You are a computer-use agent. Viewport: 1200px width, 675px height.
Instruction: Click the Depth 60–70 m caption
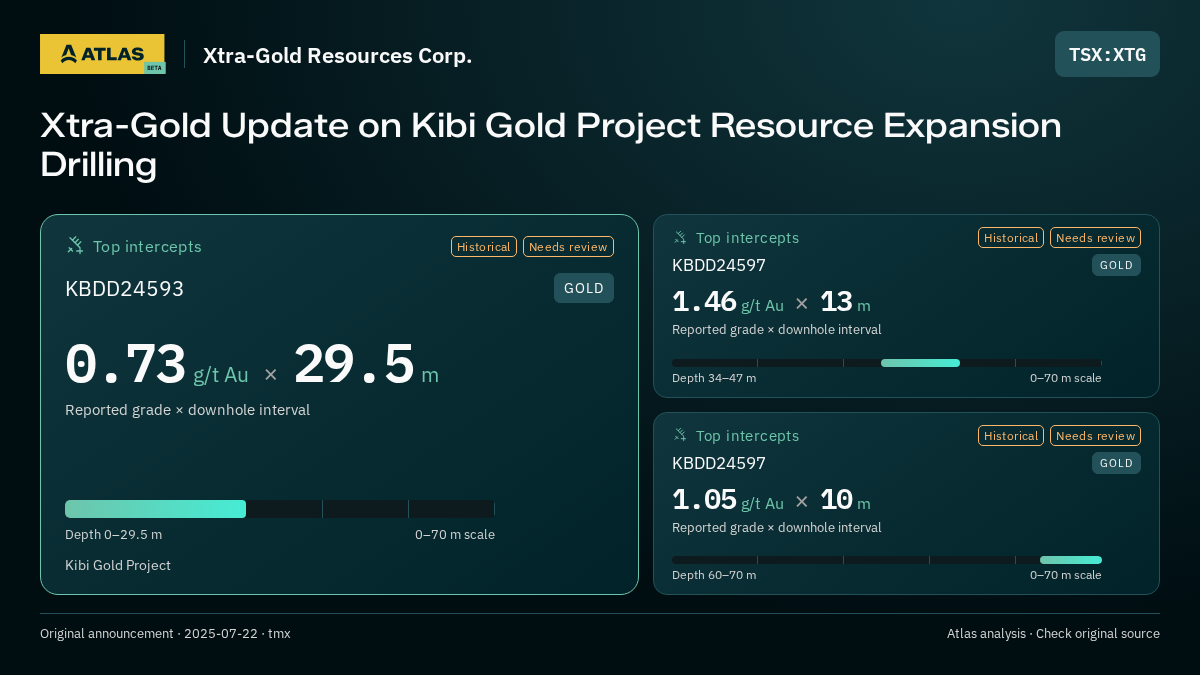click(714, 575)
